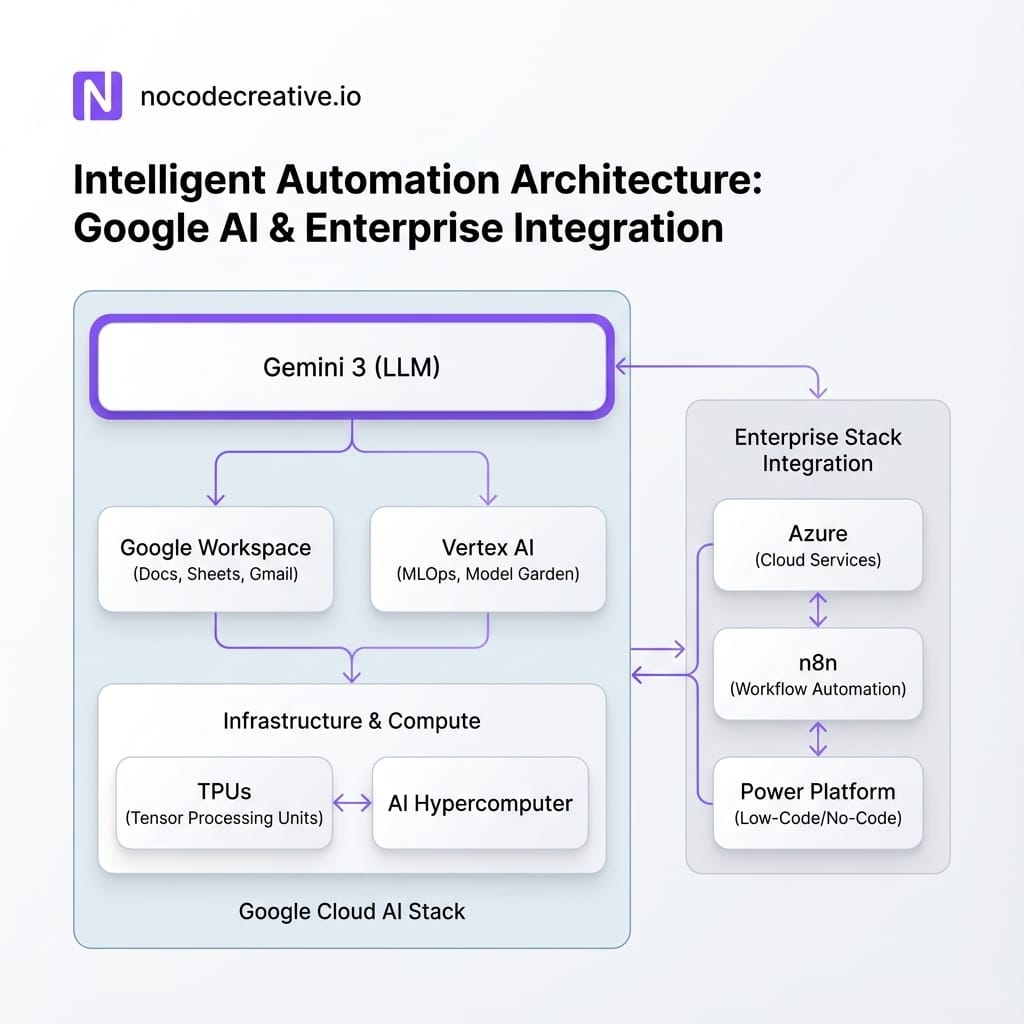Viewport: 1024px width, 1024px height.
Task: Click the n8n Workflow Automation node
Action: [x=818, y=674]
